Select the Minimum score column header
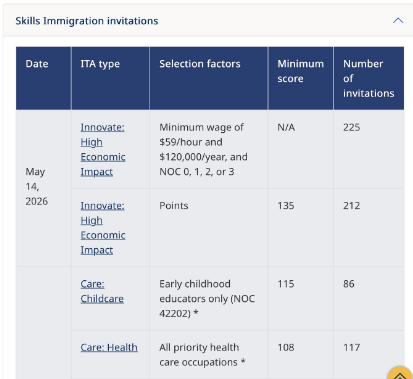 301,78
